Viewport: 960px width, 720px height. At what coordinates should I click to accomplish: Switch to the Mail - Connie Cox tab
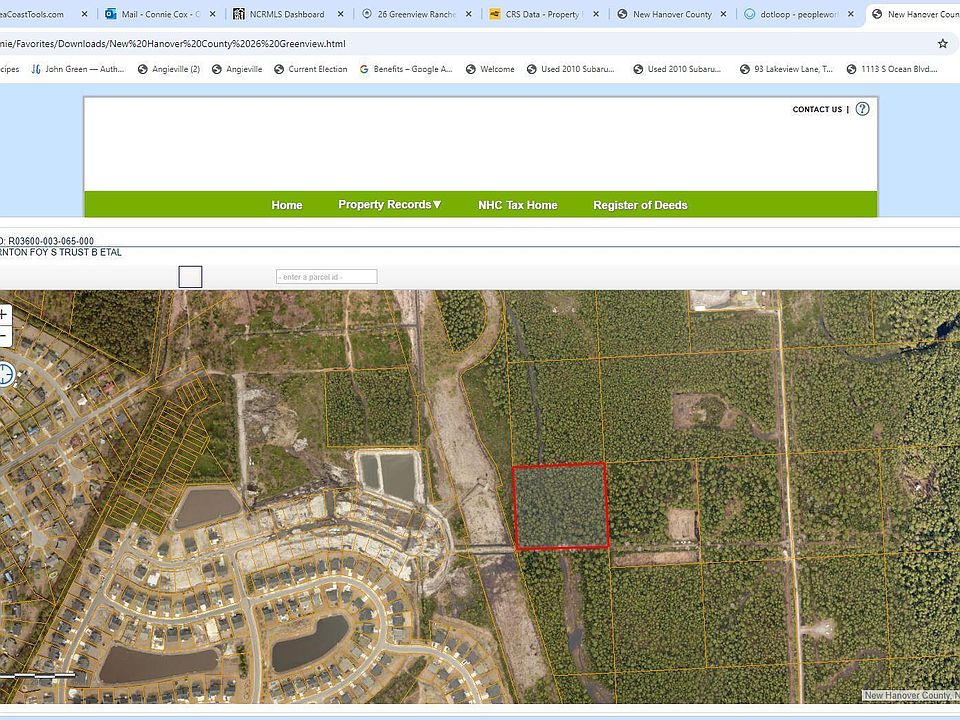pyautogui.click(x=160, y=15)
